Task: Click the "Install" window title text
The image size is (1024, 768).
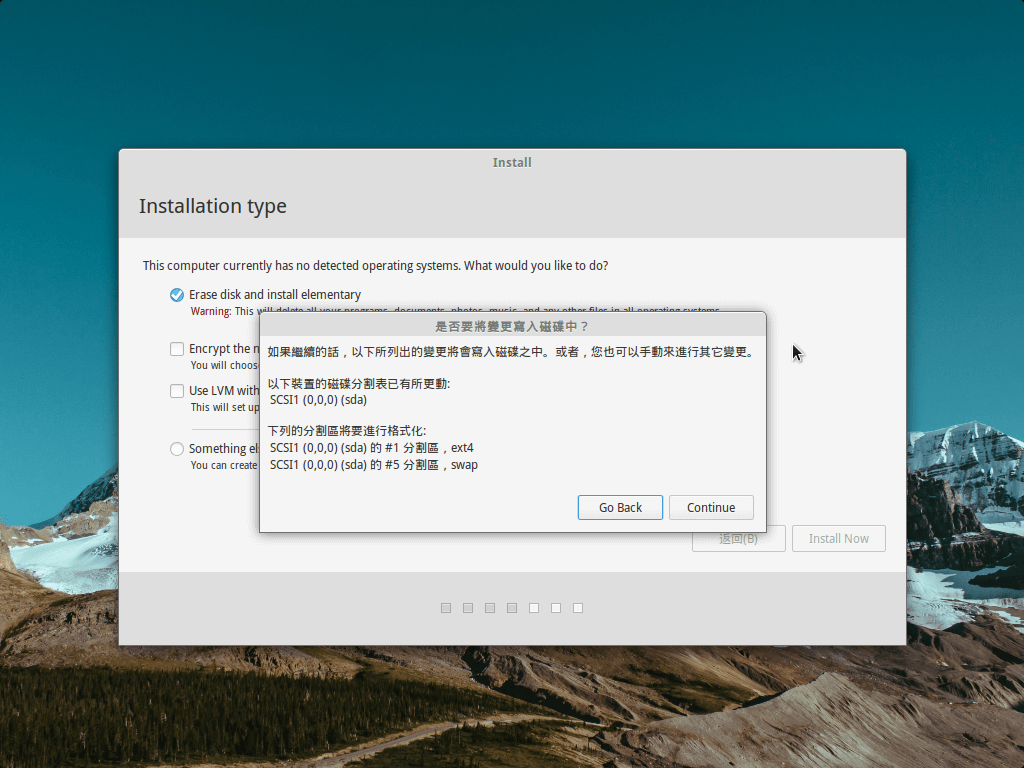Action: (512, 162)
